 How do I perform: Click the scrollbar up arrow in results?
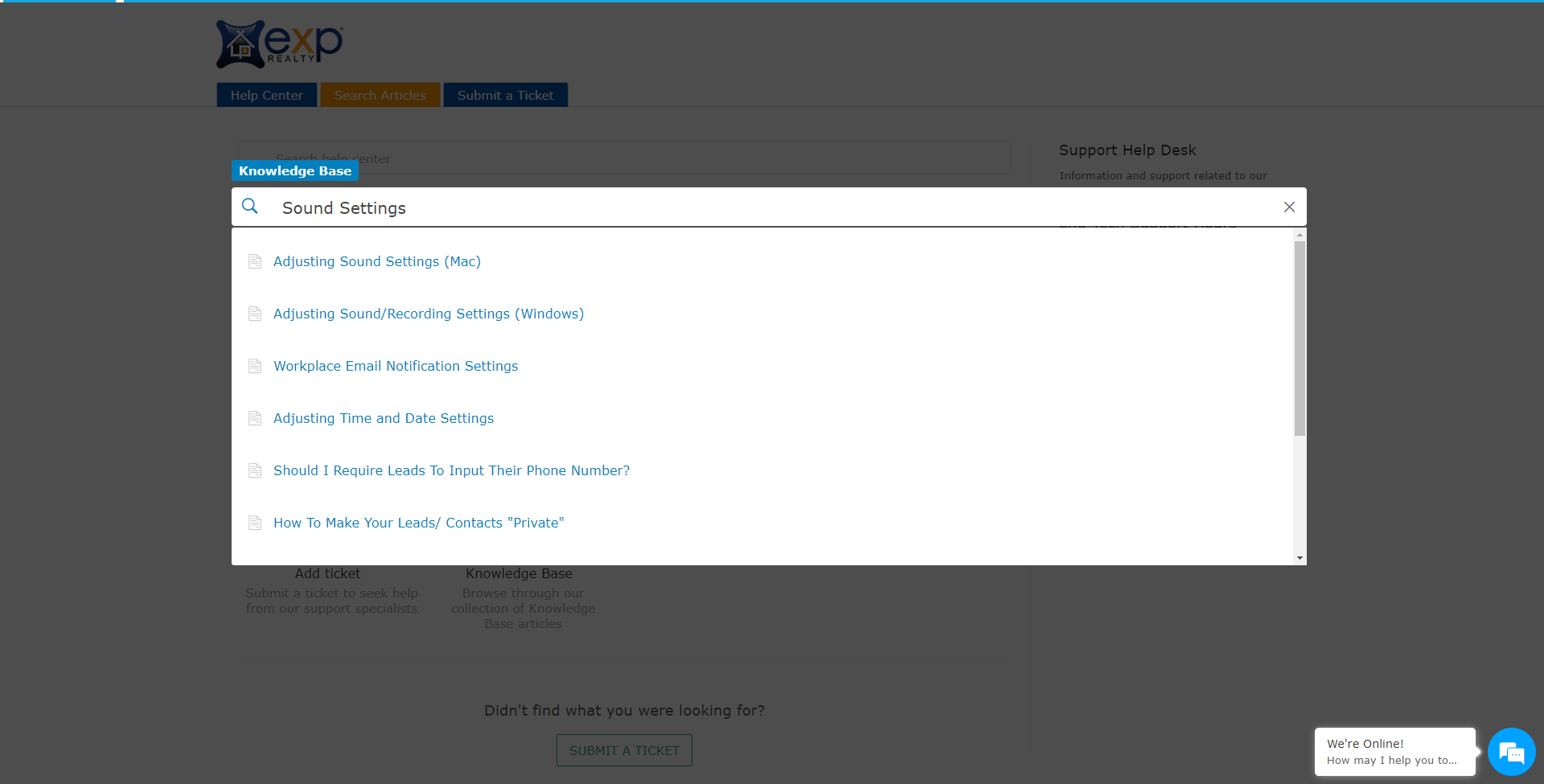[1300, 235]
